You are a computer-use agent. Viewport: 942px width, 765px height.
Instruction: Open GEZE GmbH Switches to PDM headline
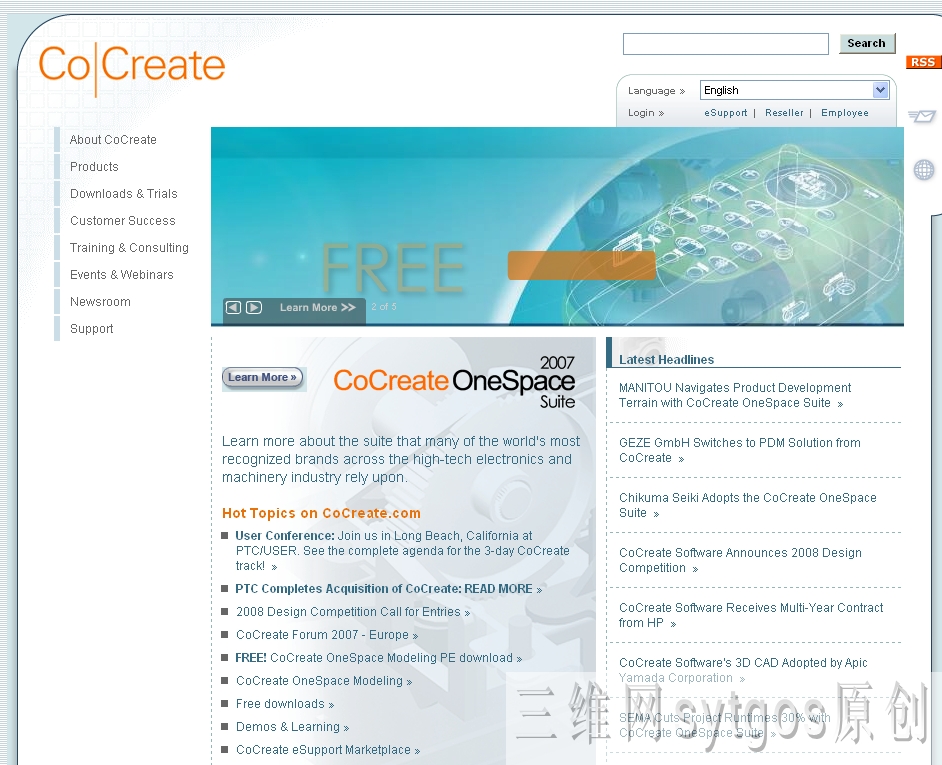[740, 450]
